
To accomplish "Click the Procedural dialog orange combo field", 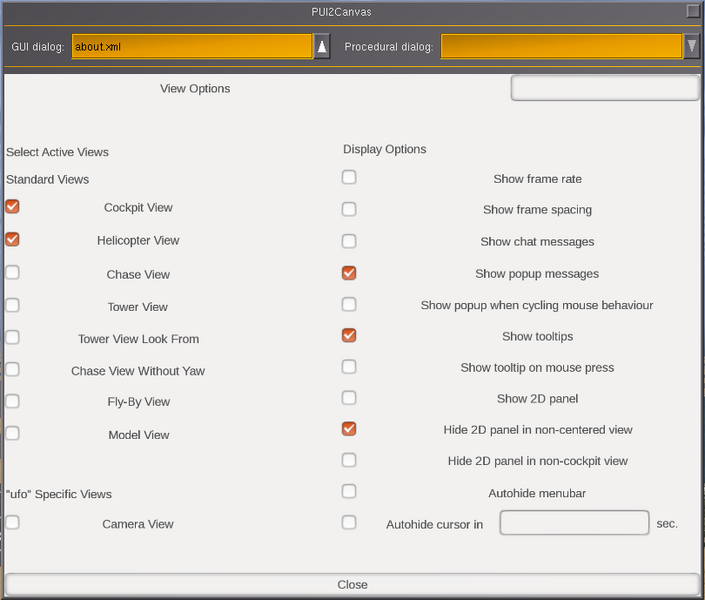I will [561, 46].
